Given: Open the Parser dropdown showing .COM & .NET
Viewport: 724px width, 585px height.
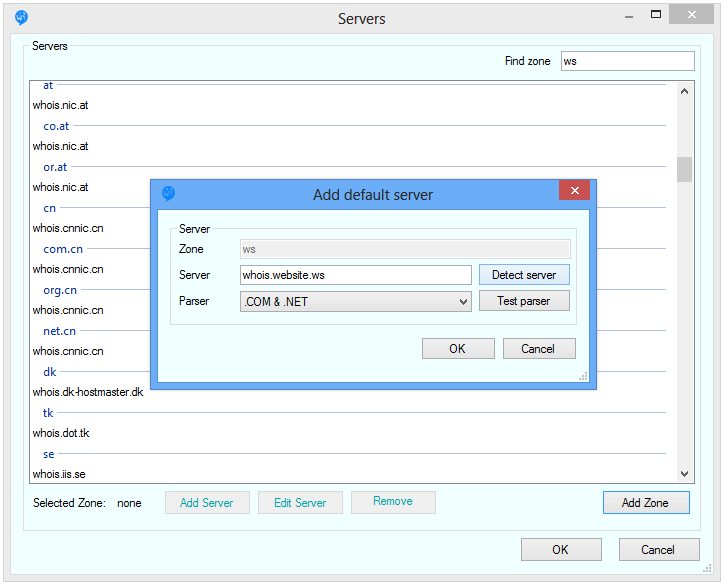Looking at the screenshot, I should tap(356, 302).
